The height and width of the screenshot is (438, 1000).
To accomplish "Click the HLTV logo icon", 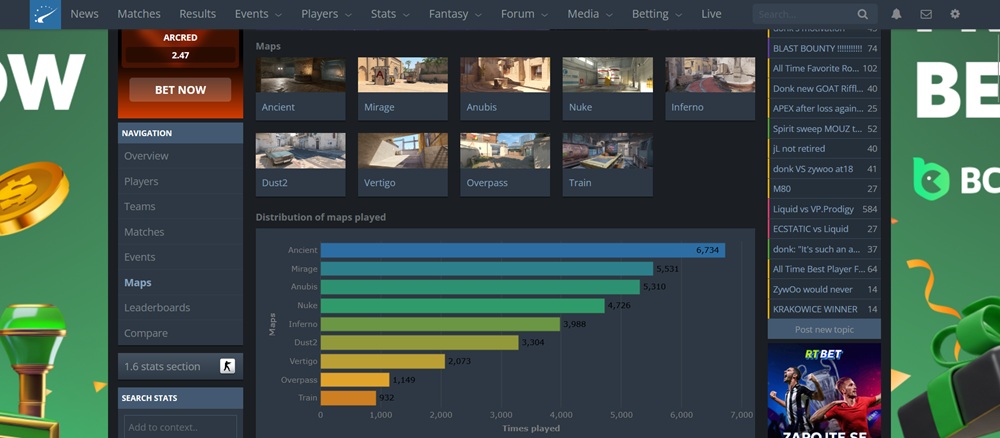I will [x=45, y=14].
